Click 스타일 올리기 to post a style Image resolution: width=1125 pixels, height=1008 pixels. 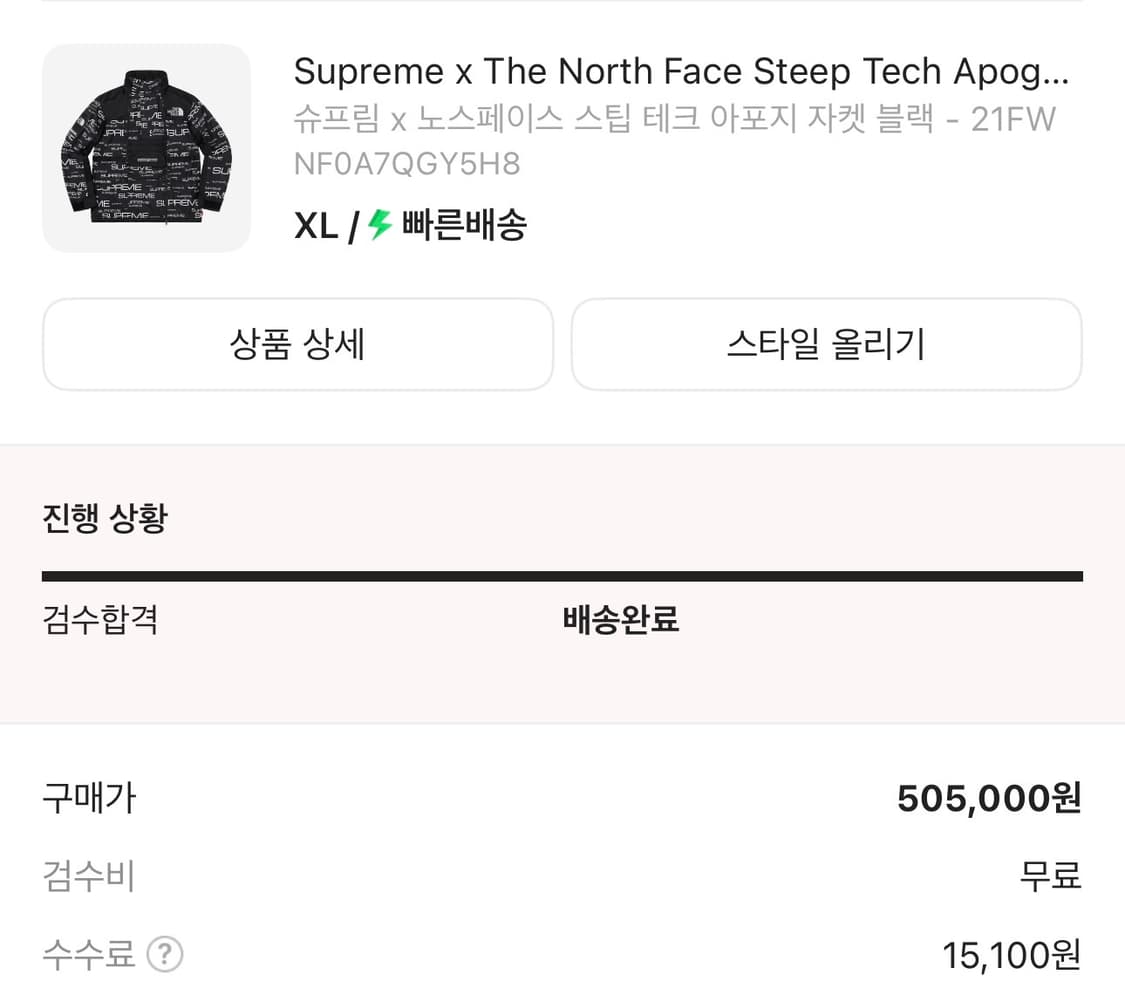click(x=826, y=344)
